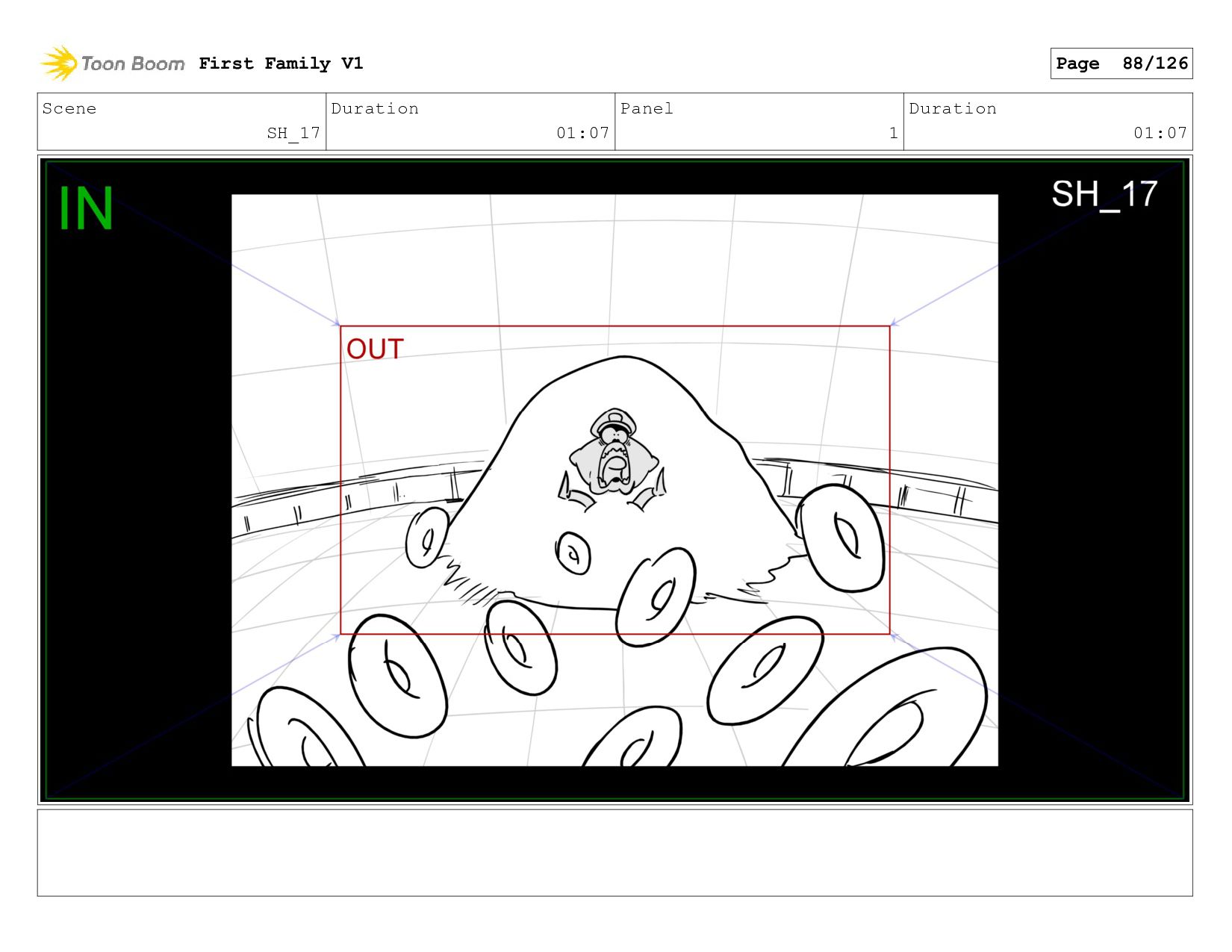The width and height of the screenshot is (1232, 952).
Task: Click the white 'SH_17' overlay label
Action: 1104,195
